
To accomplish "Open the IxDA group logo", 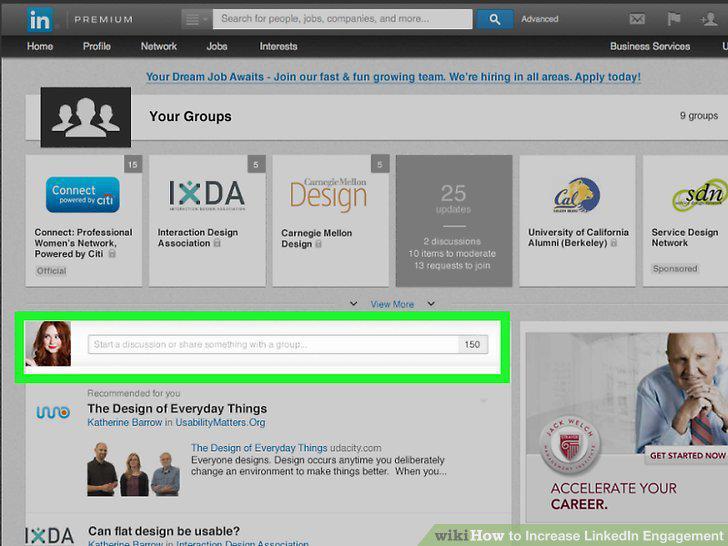I will (x=207, y=195).
